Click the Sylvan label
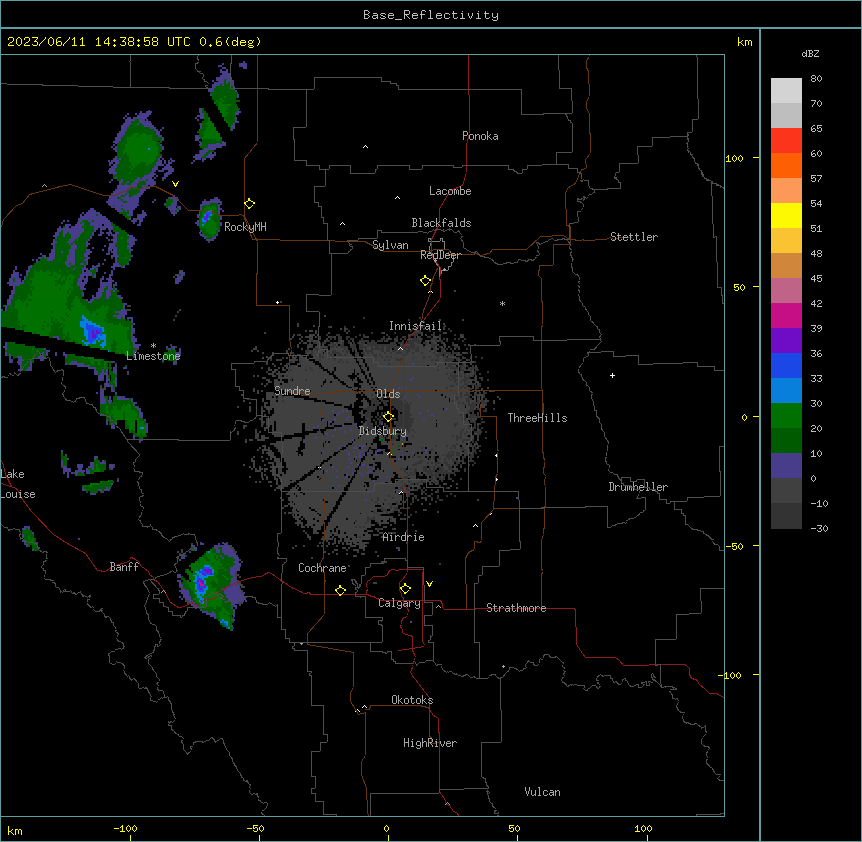862x842 pixels. pyautogui.click(x=390, y=245)
